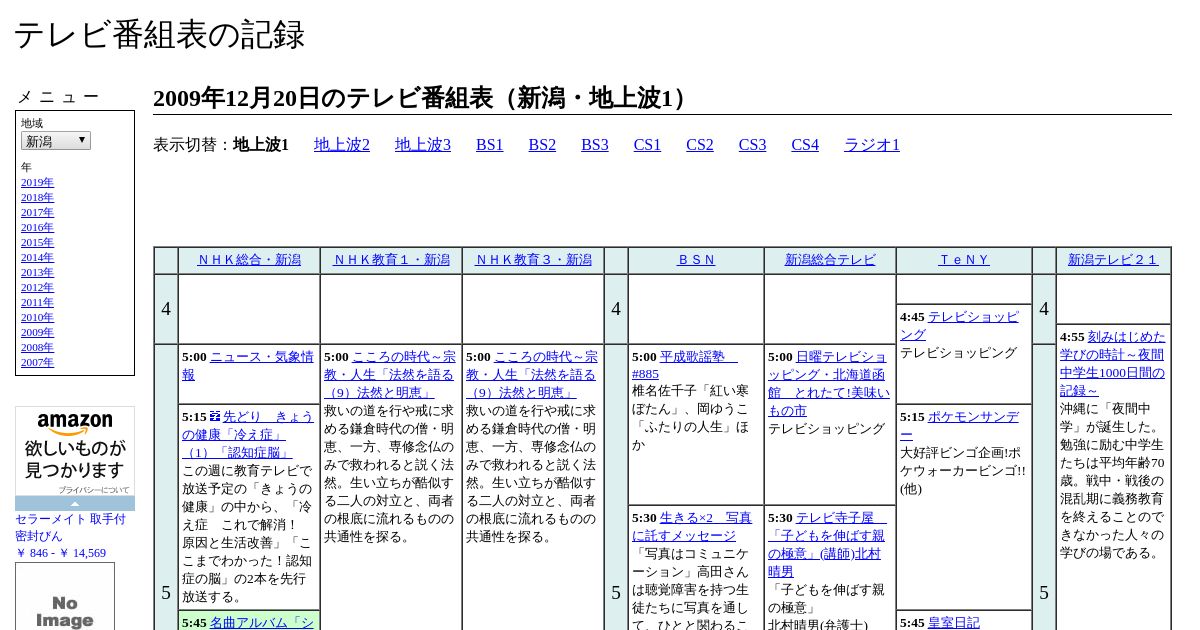
Task: Open the 2019年 archive link
Action: tap(37, 183)
